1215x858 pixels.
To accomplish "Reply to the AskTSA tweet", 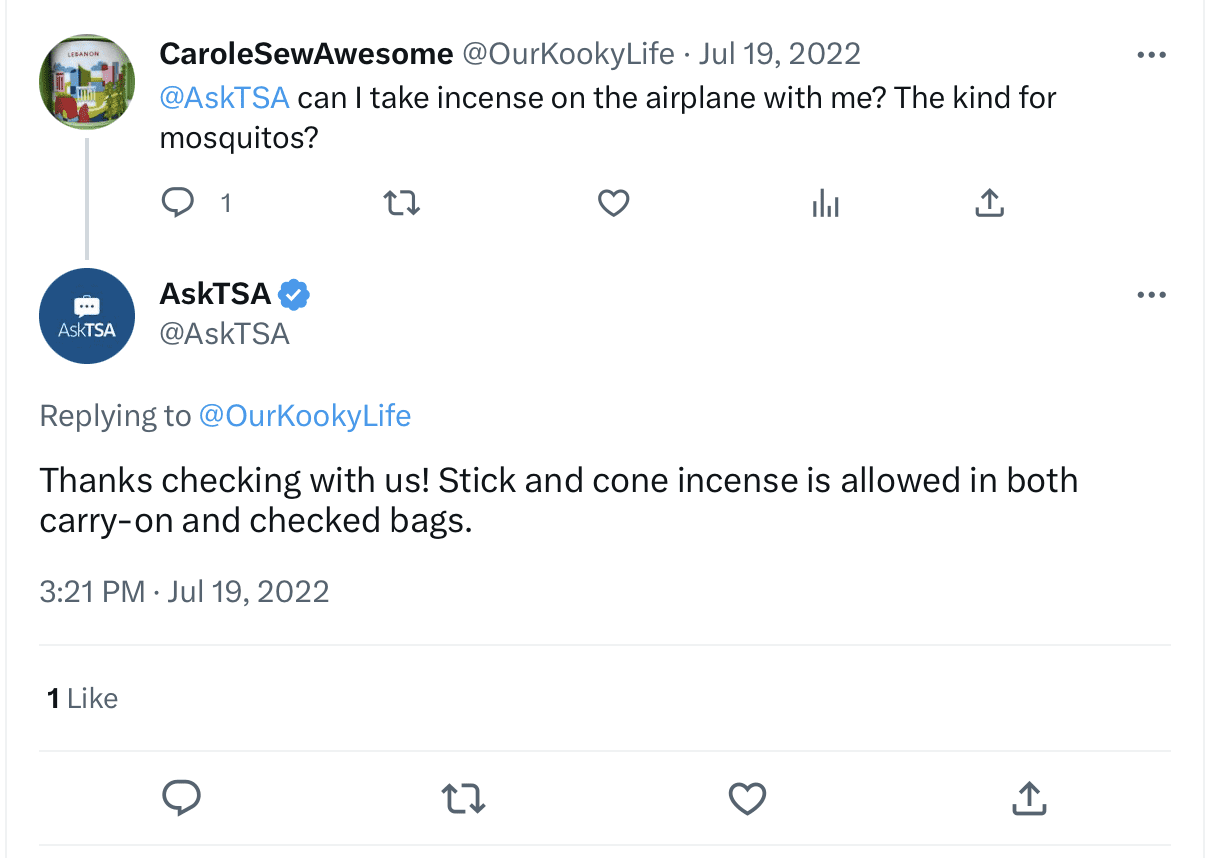I will coord(181,798).
